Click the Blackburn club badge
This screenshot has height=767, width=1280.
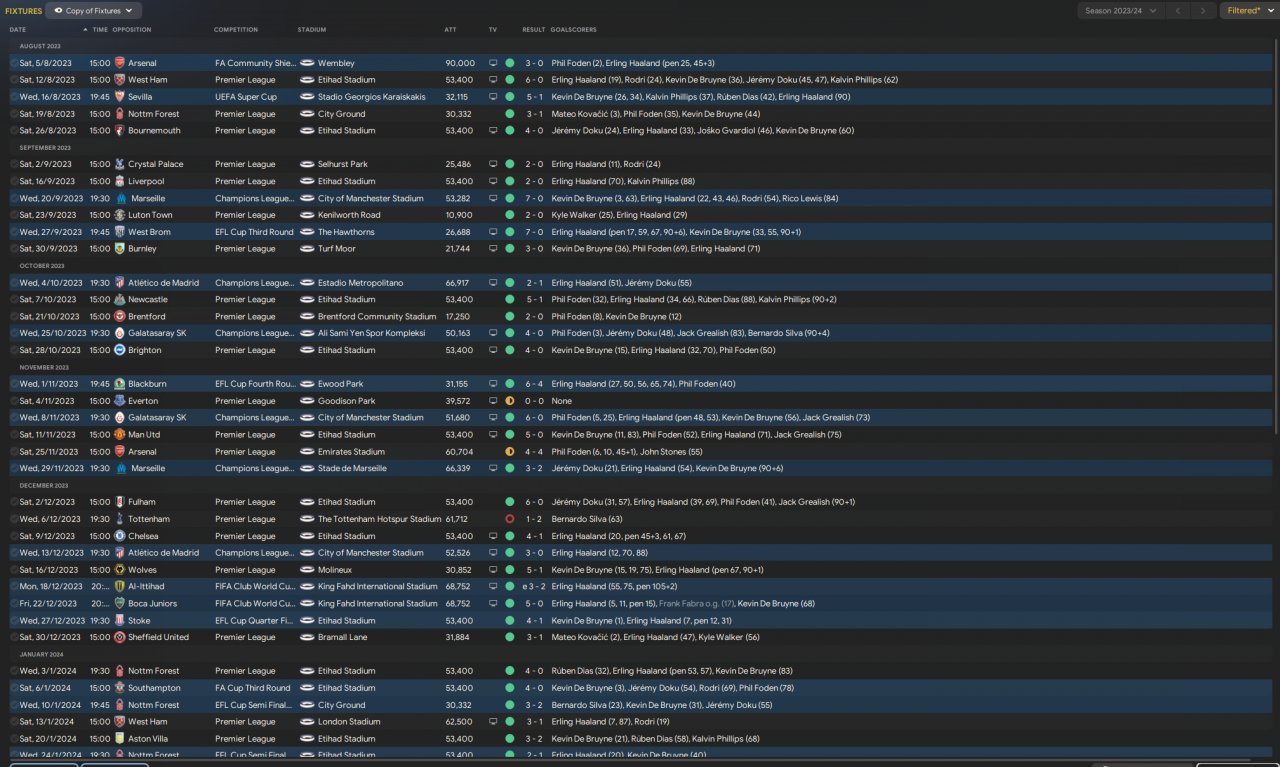[120, 384]
